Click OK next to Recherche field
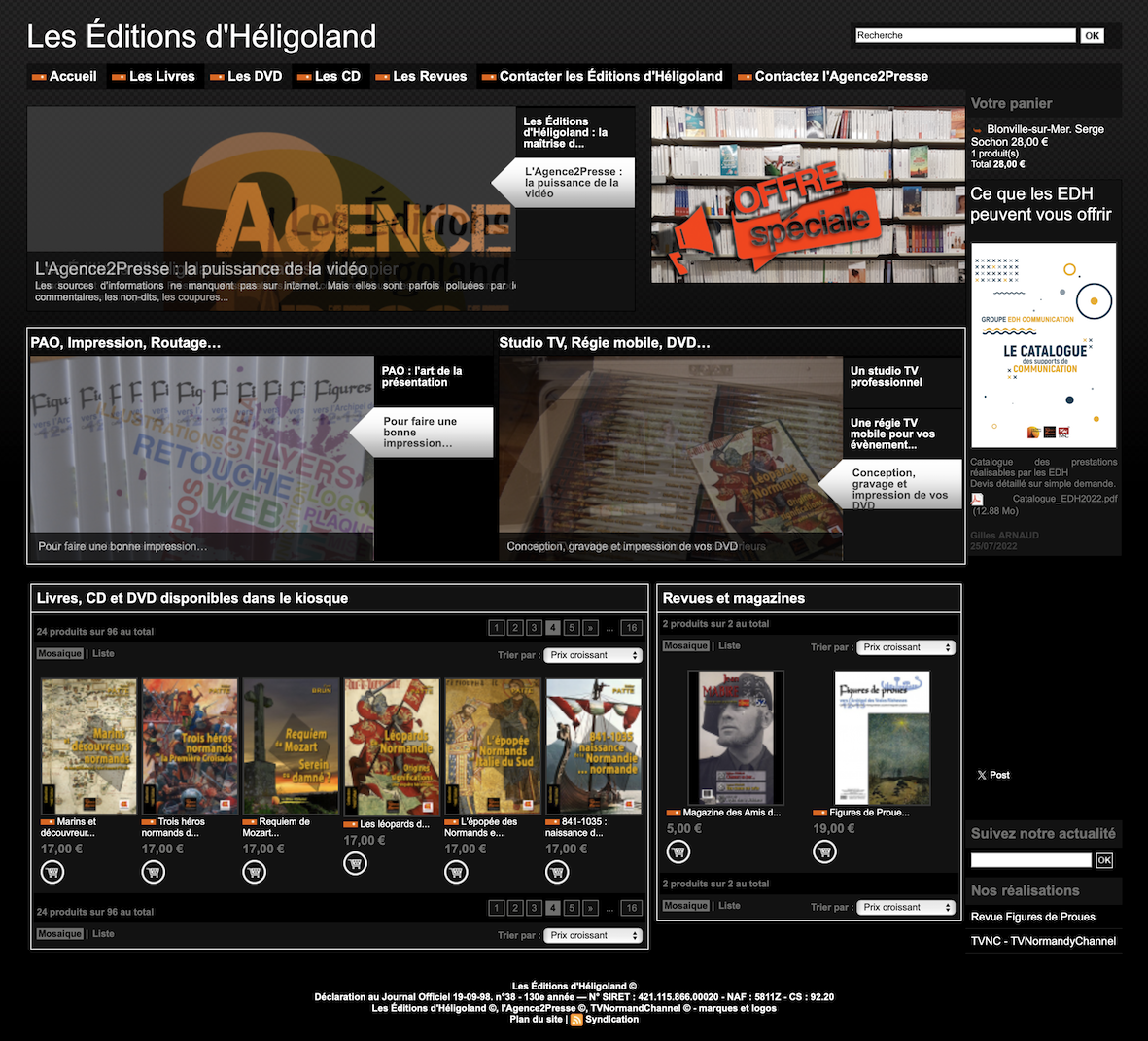The image size is (1148, 1041). (x=1092, y=35)
